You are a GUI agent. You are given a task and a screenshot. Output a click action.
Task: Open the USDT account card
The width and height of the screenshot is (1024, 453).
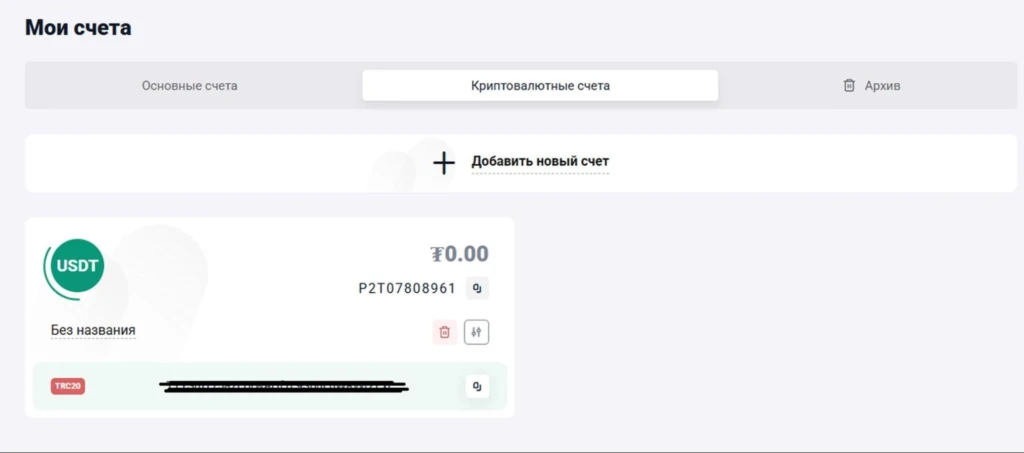(270, 317)
